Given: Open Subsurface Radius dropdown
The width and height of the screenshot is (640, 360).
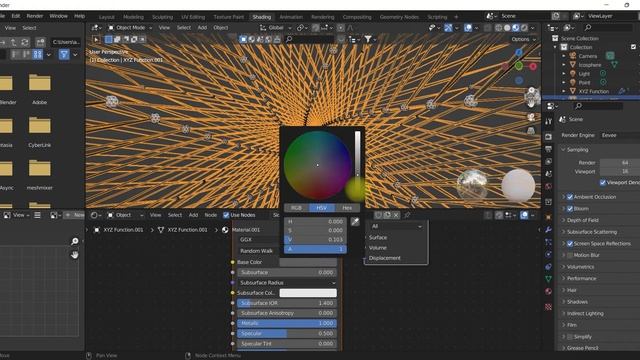Looking at the screenshot, I should point(287,282).
